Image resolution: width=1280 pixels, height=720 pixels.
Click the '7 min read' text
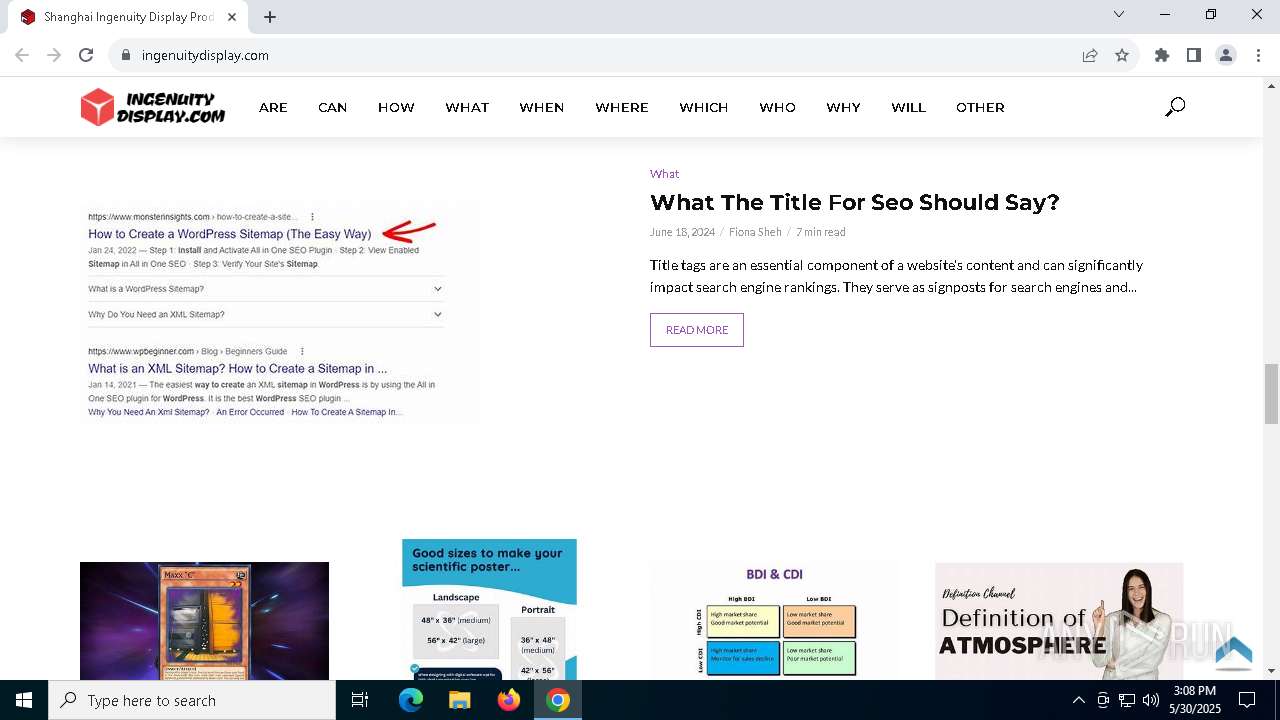pos(821,232)
